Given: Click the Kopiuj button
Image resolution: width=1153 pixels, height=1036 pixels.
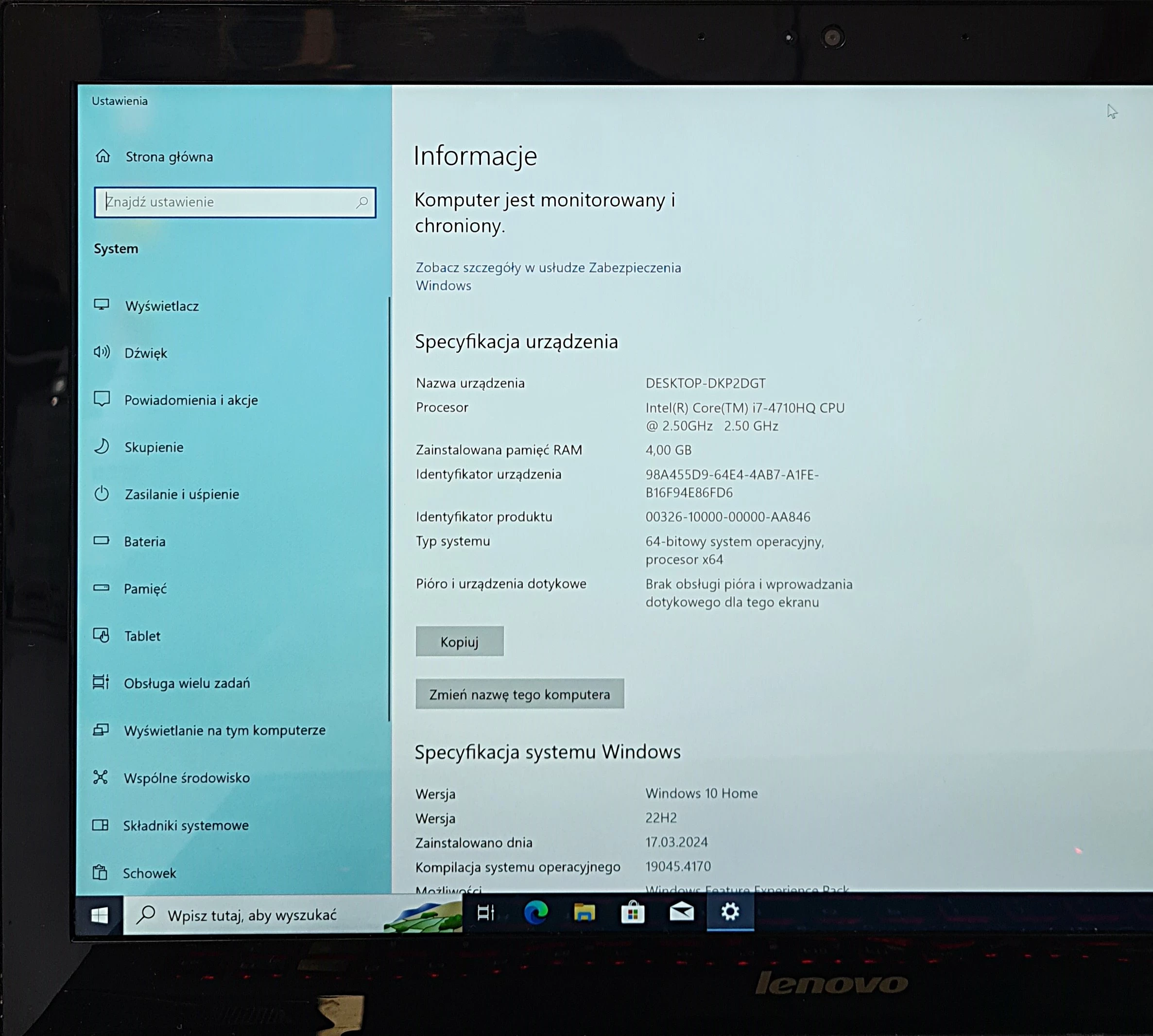Looking at the screenshot, I should pyautogui.click(x=460, y=641).
